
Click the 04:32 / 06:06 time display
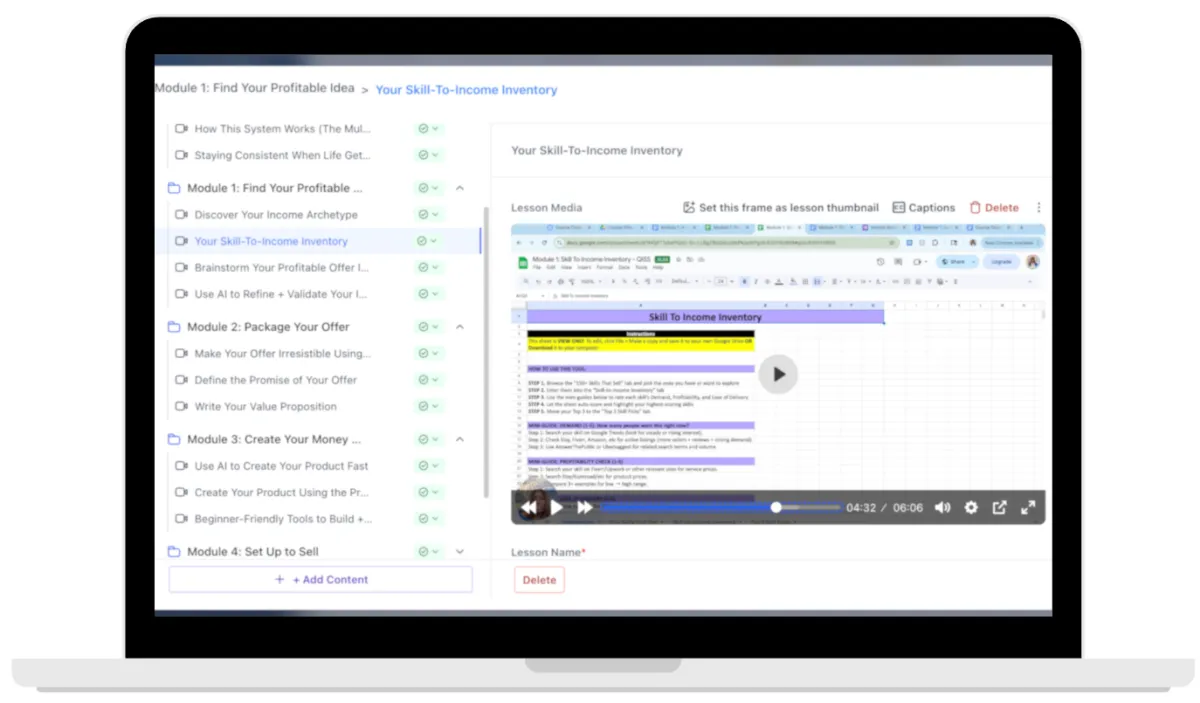pyautogui.click(x=884, y=508)
